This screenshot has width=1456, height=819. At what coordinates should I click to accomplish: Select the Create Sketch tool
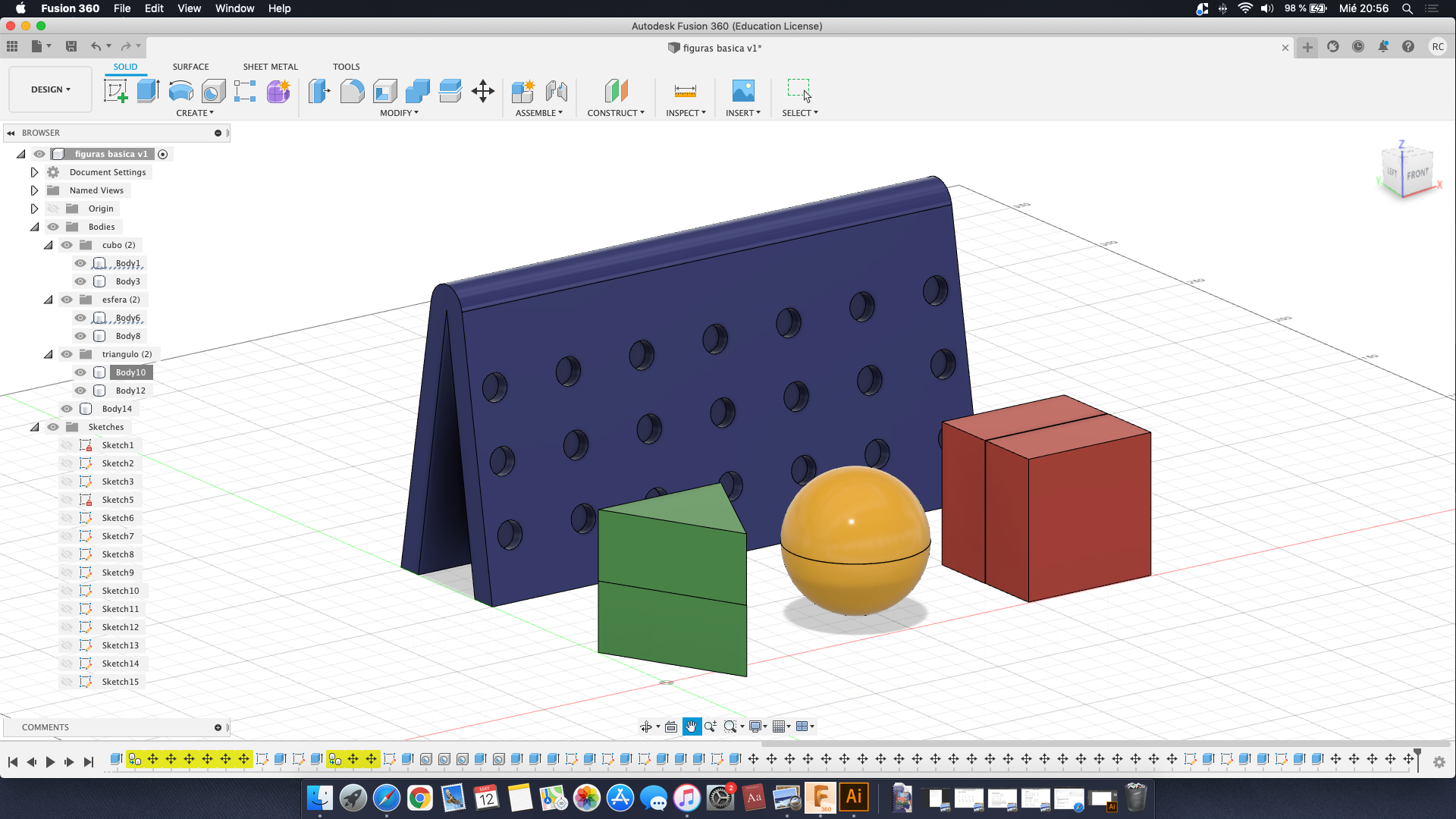pyautogui.click(x=115, y=91)
